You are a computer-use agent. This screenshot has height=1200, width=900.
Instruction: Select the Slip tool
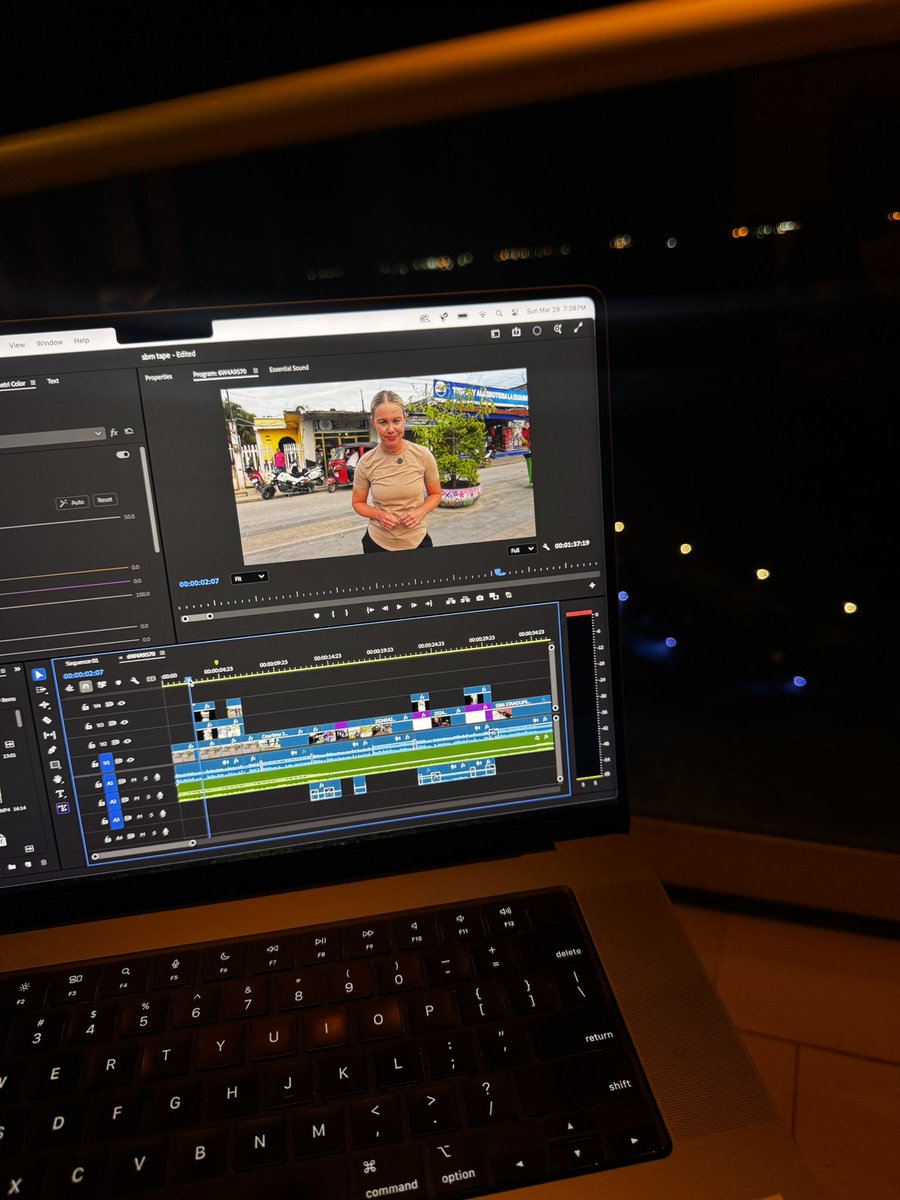49,735
